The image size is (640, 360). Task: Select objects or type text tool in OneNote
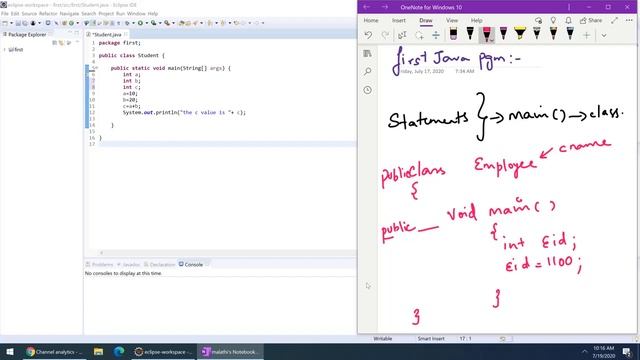(x=402, y=35)
